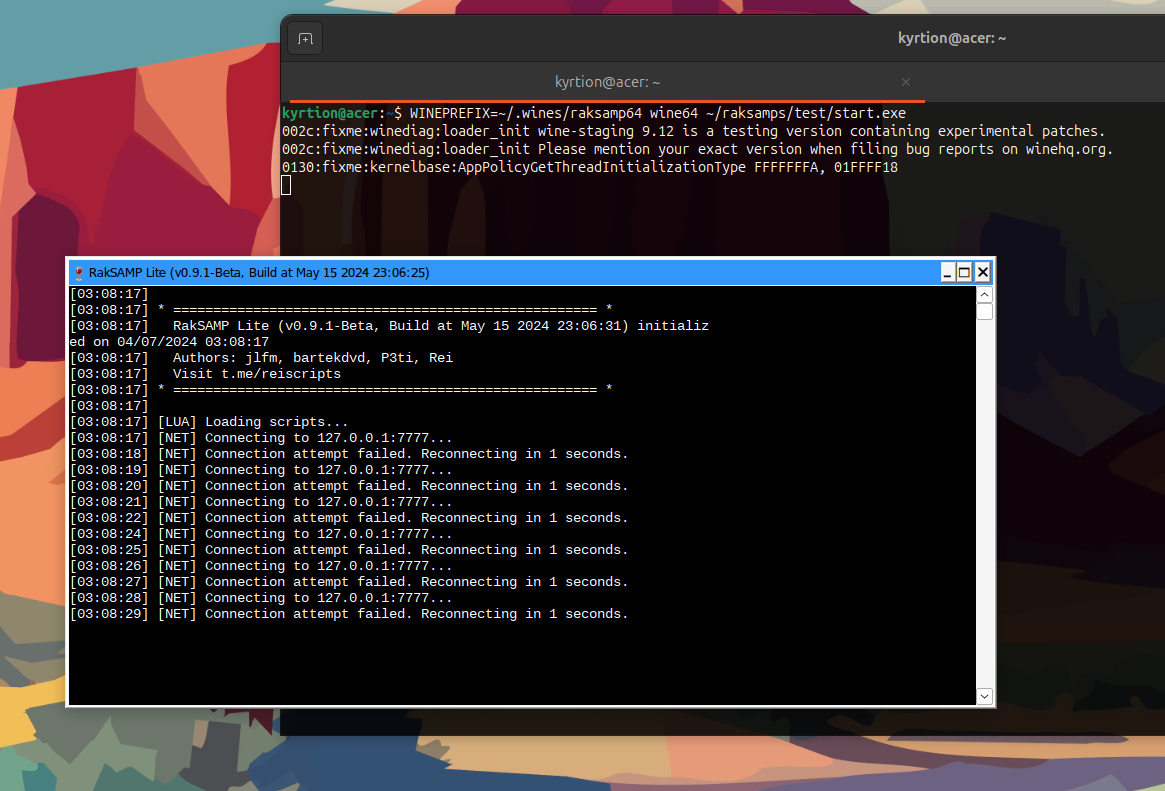Viewport: 1165px width, 791px height.
Task: Click the terminal header title kyrtion@acer: ~
Action: (x=952, y=38)
